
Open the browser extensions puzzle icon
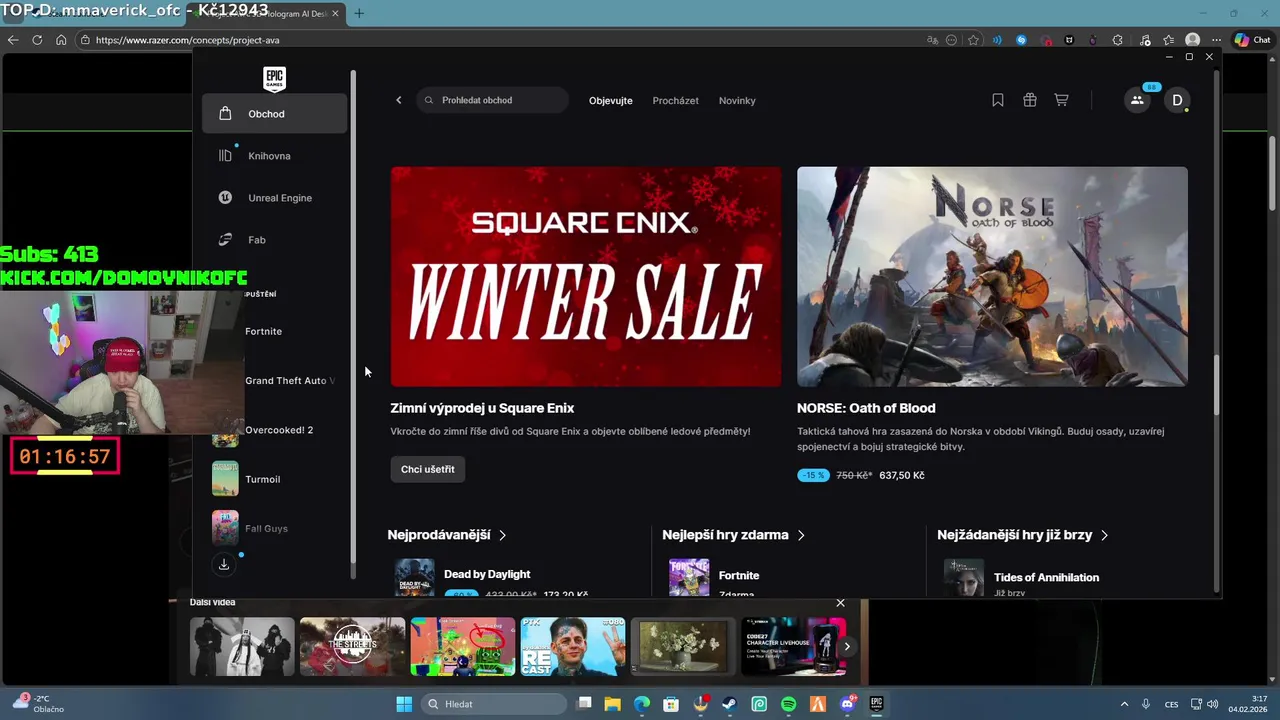pos(1117,40)
